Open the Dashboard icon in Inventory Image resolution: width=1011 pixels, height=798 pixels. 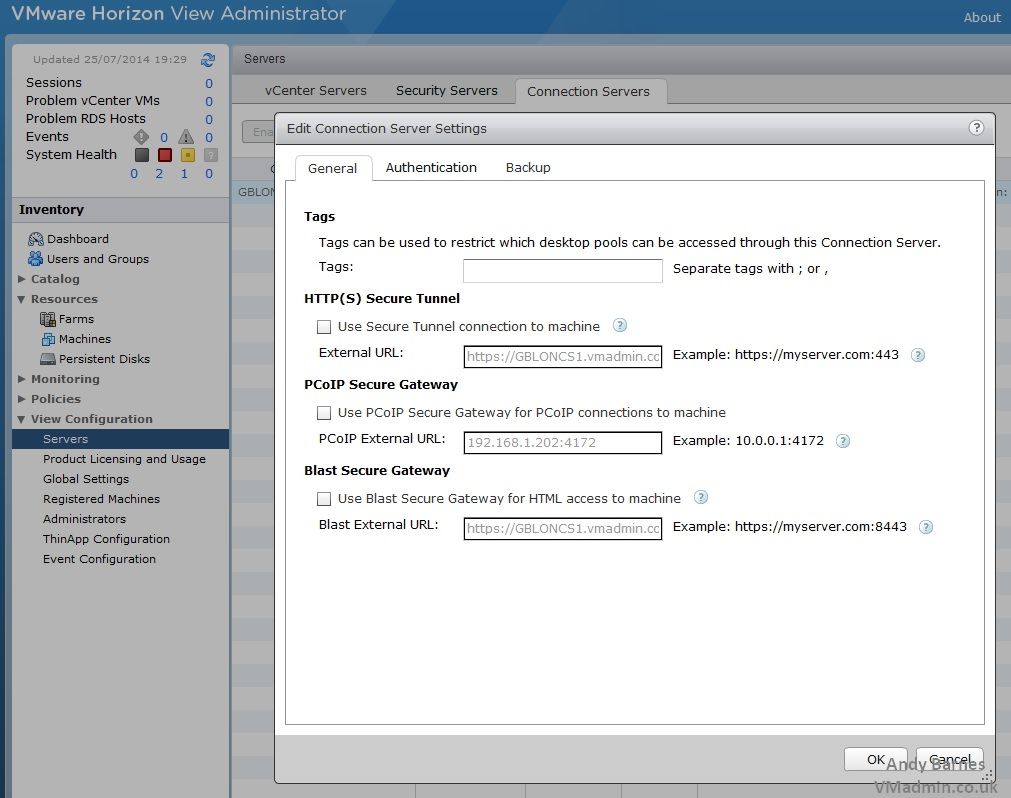tap(35, 239)
